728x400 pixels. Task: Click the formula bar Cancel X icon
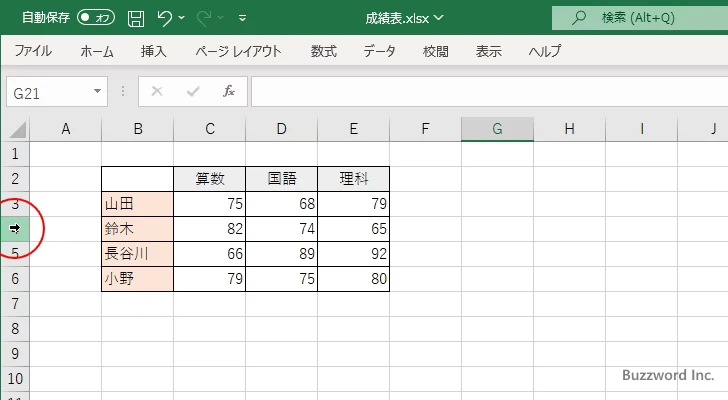pyautogui.click(x=157, y=91)
